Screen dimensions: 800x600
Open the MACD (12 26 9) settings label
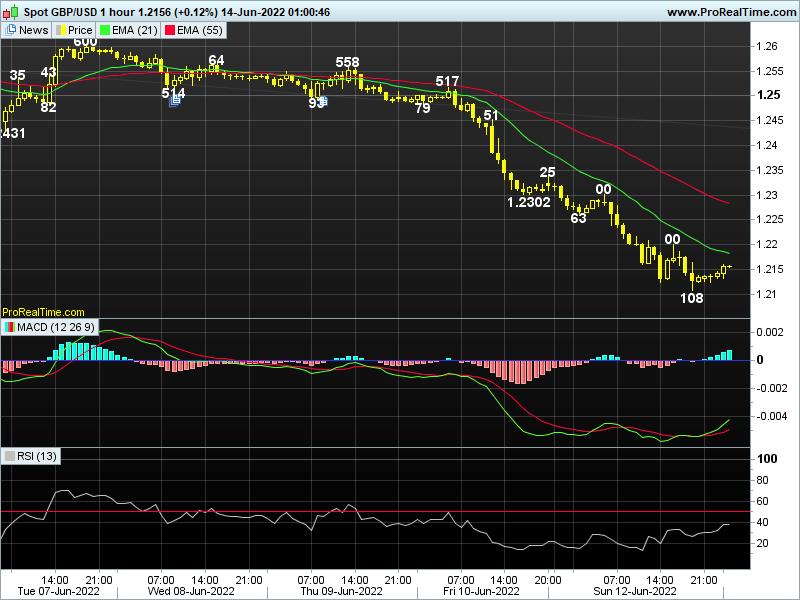pyautogui.click(x=56, y=327)
